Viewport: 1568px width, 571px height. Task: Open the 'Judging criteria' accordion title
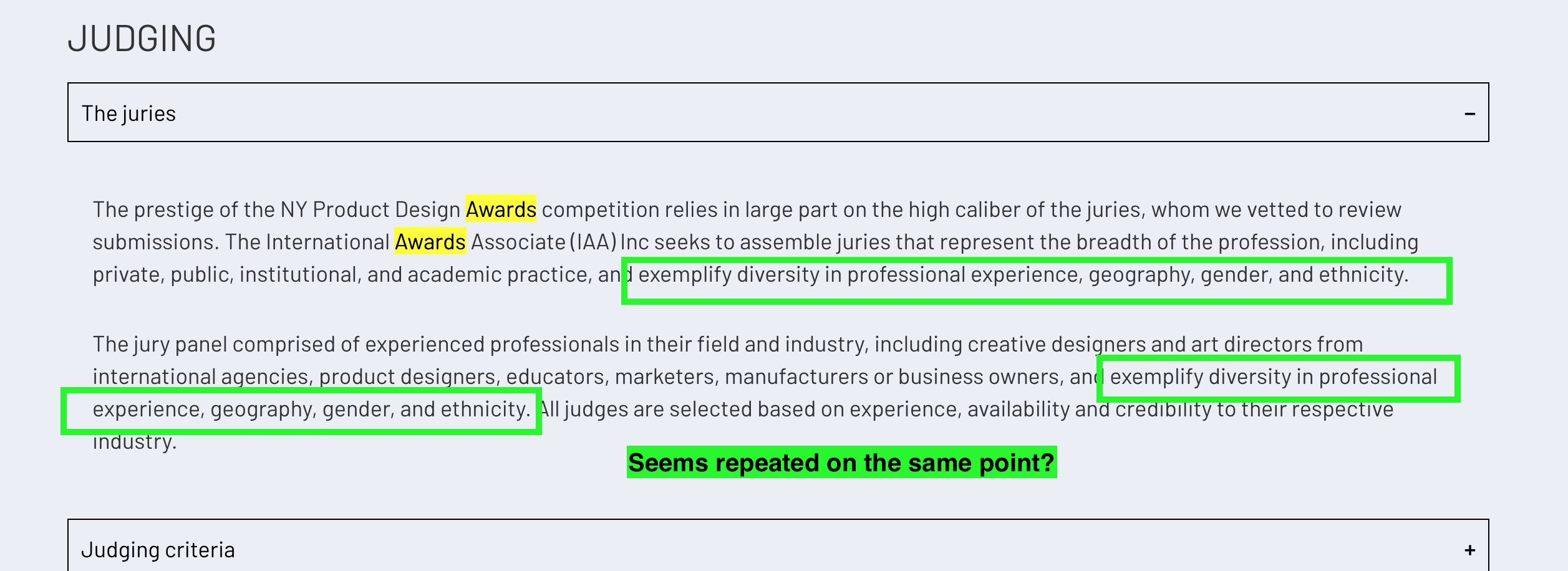[158, 550]
